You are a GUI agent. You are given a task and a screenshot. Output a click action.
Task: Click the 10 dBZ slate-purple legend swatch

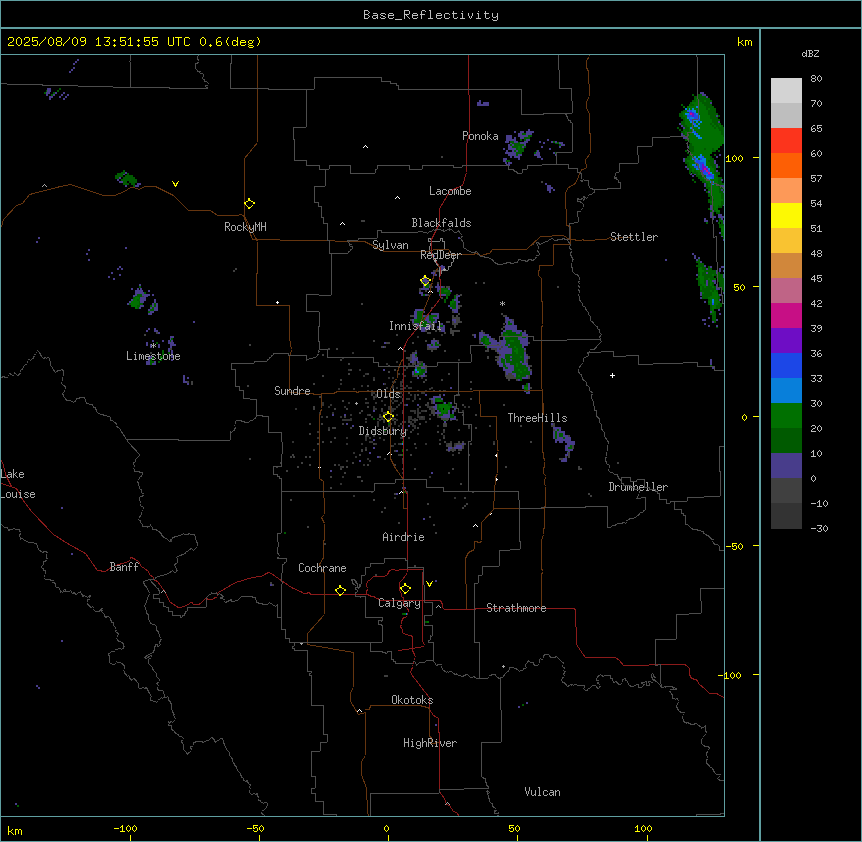[786, 466]
